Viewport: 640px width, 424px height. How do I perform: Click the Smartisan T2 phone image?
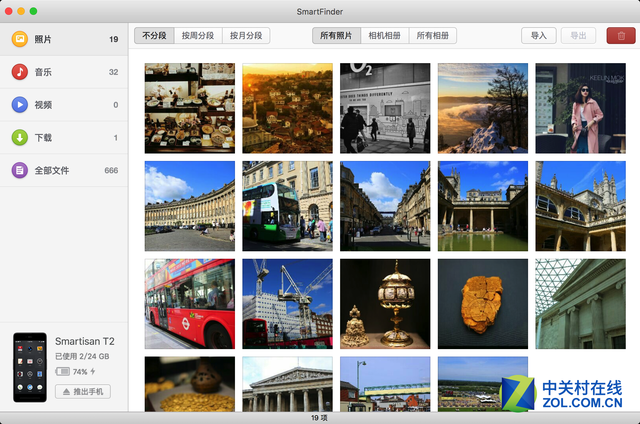[29, 367]
